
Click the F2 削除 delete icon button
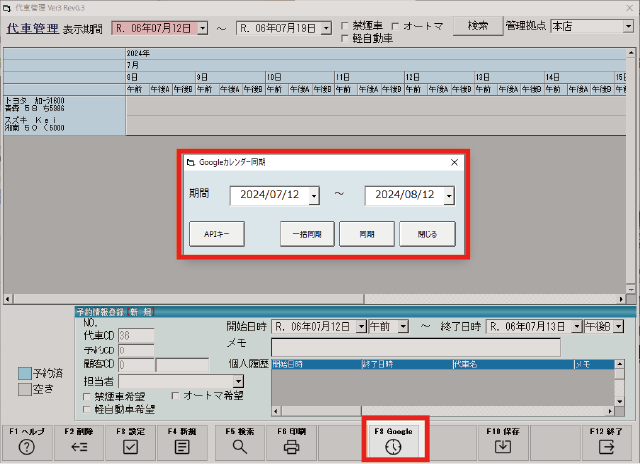[79, 442]
